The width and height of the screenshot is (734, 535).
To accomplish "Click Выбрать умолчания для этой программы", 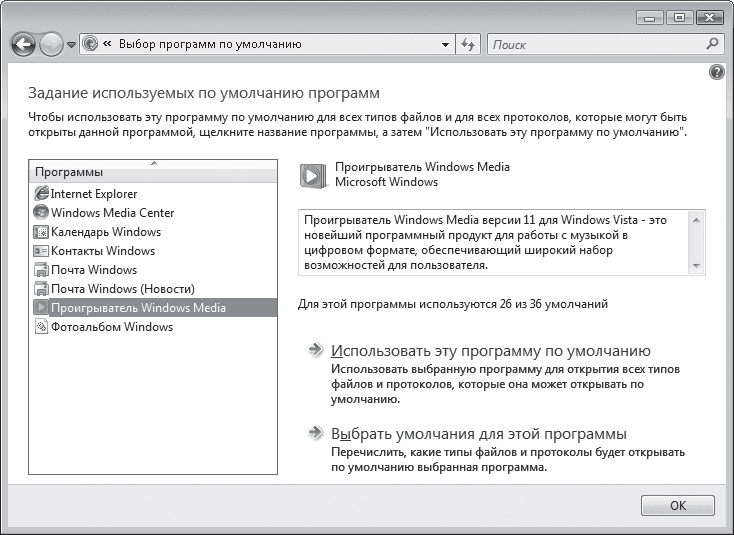I will (478, 434).
